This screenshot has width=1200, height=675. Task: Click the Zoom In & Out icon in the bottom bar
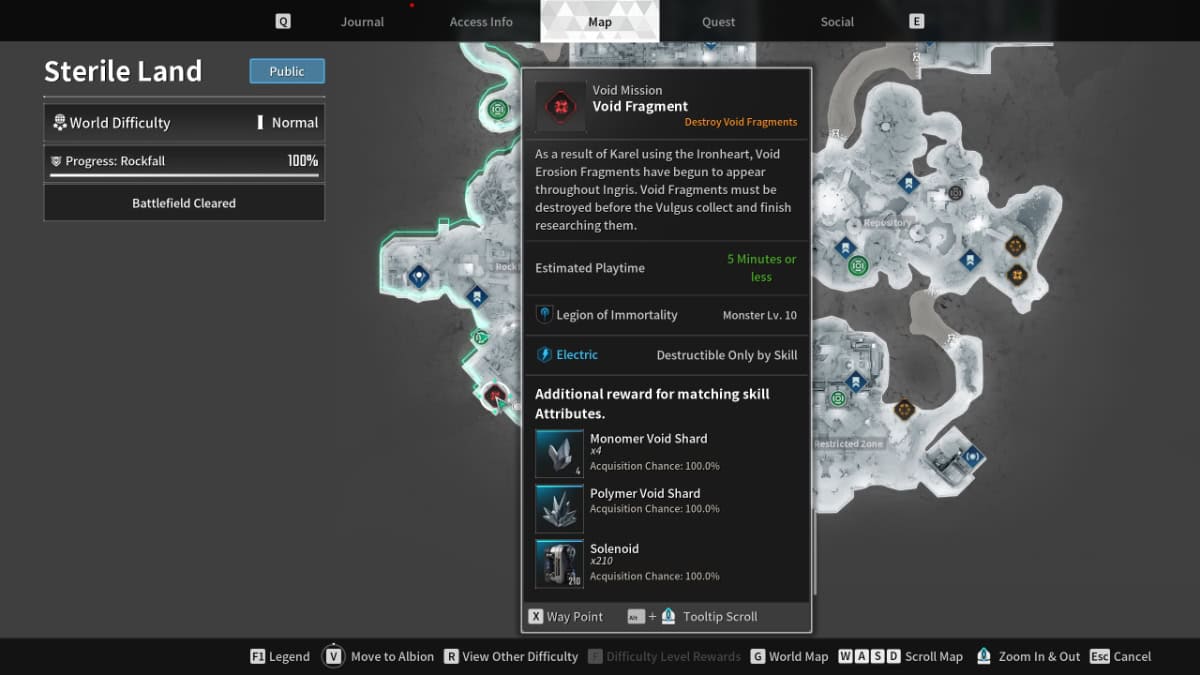point(984,657)
